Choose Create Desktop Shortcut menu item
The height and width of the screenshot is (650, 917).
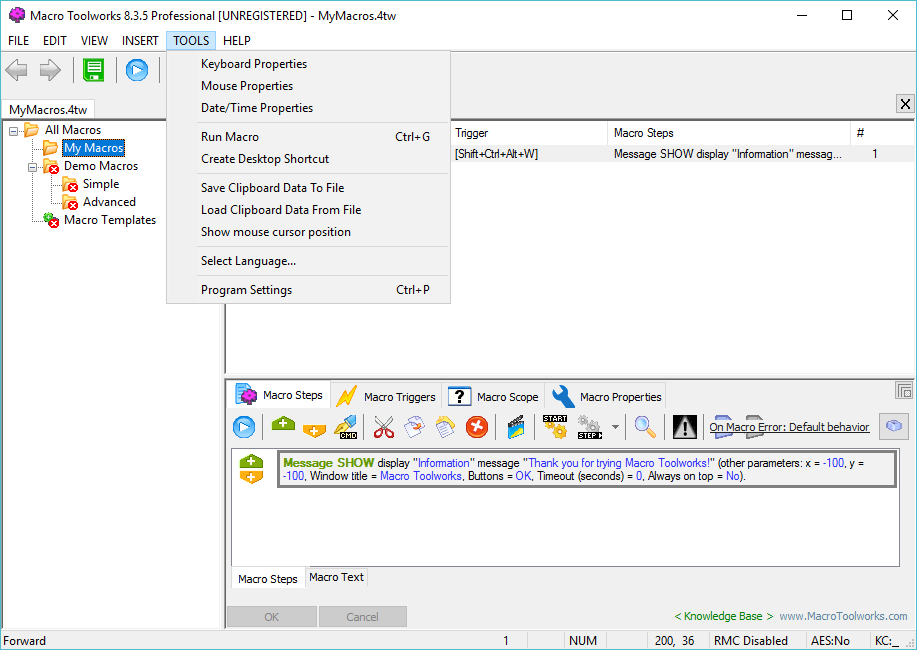(x=308, y=159)
